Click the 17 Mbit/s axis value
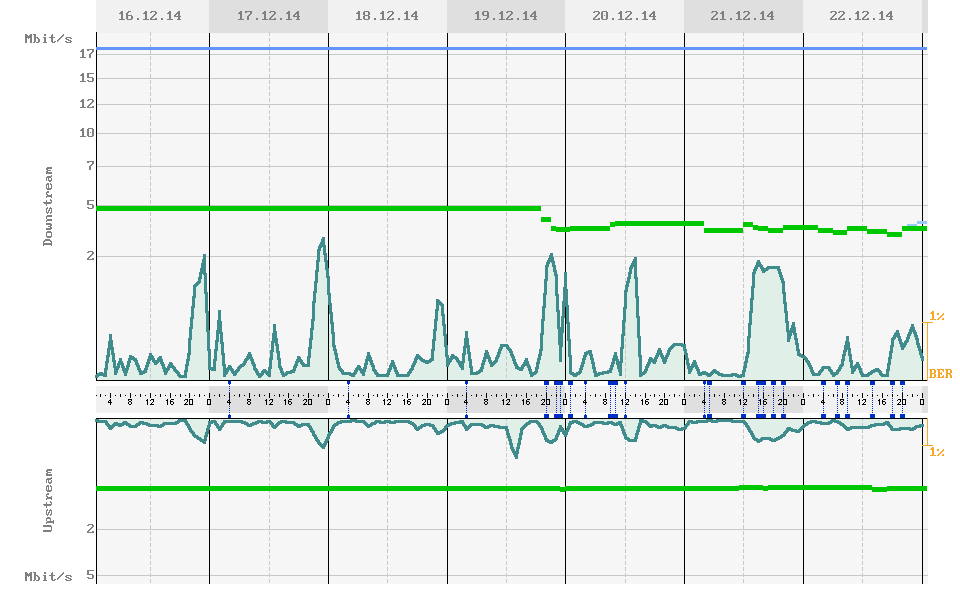This screenshot has height=600, width=960. tap(88, 55)
